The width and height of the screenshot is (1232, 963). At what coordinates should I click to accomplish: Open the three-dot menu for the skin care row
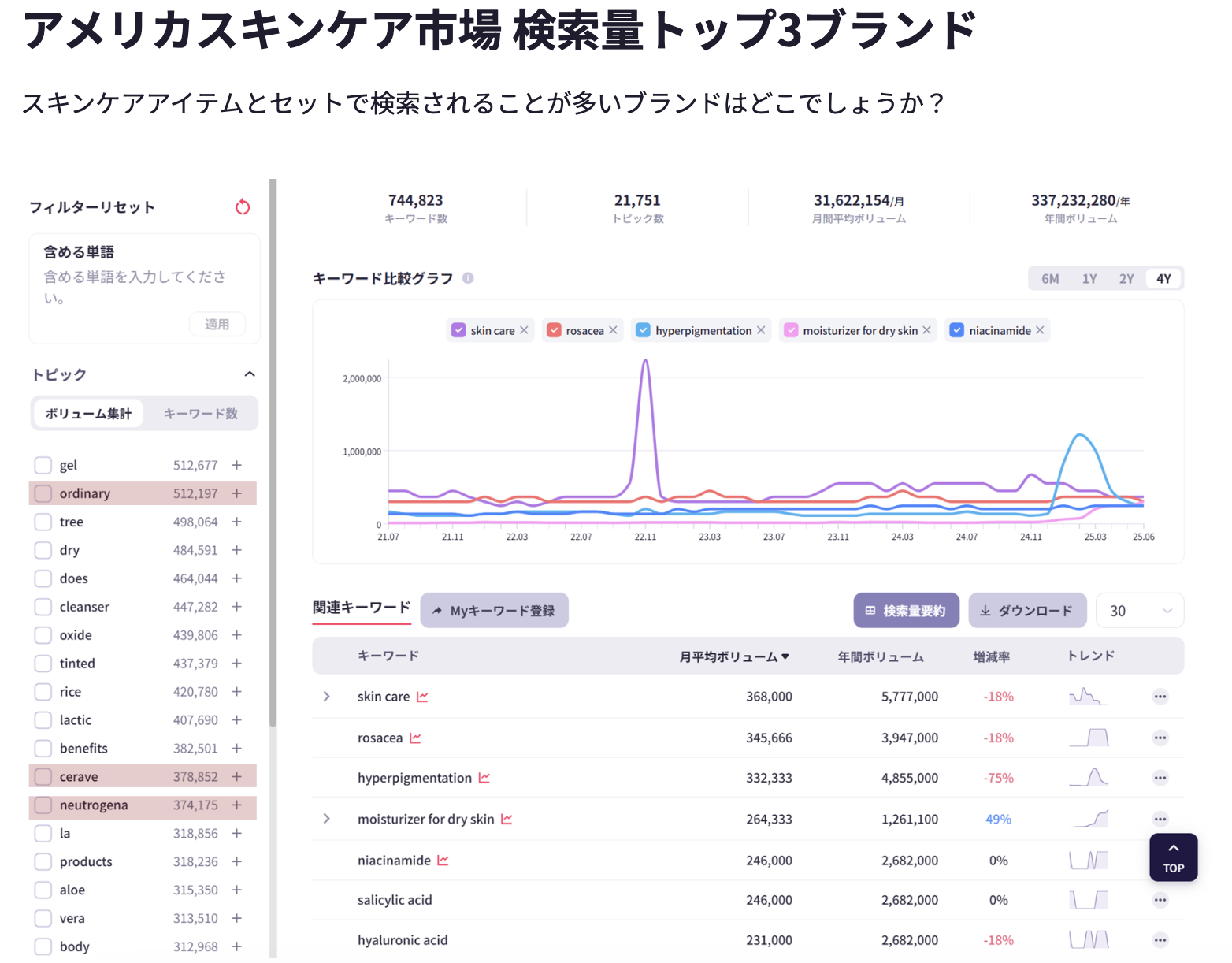pyautogui.click(x=1160, y=697)
